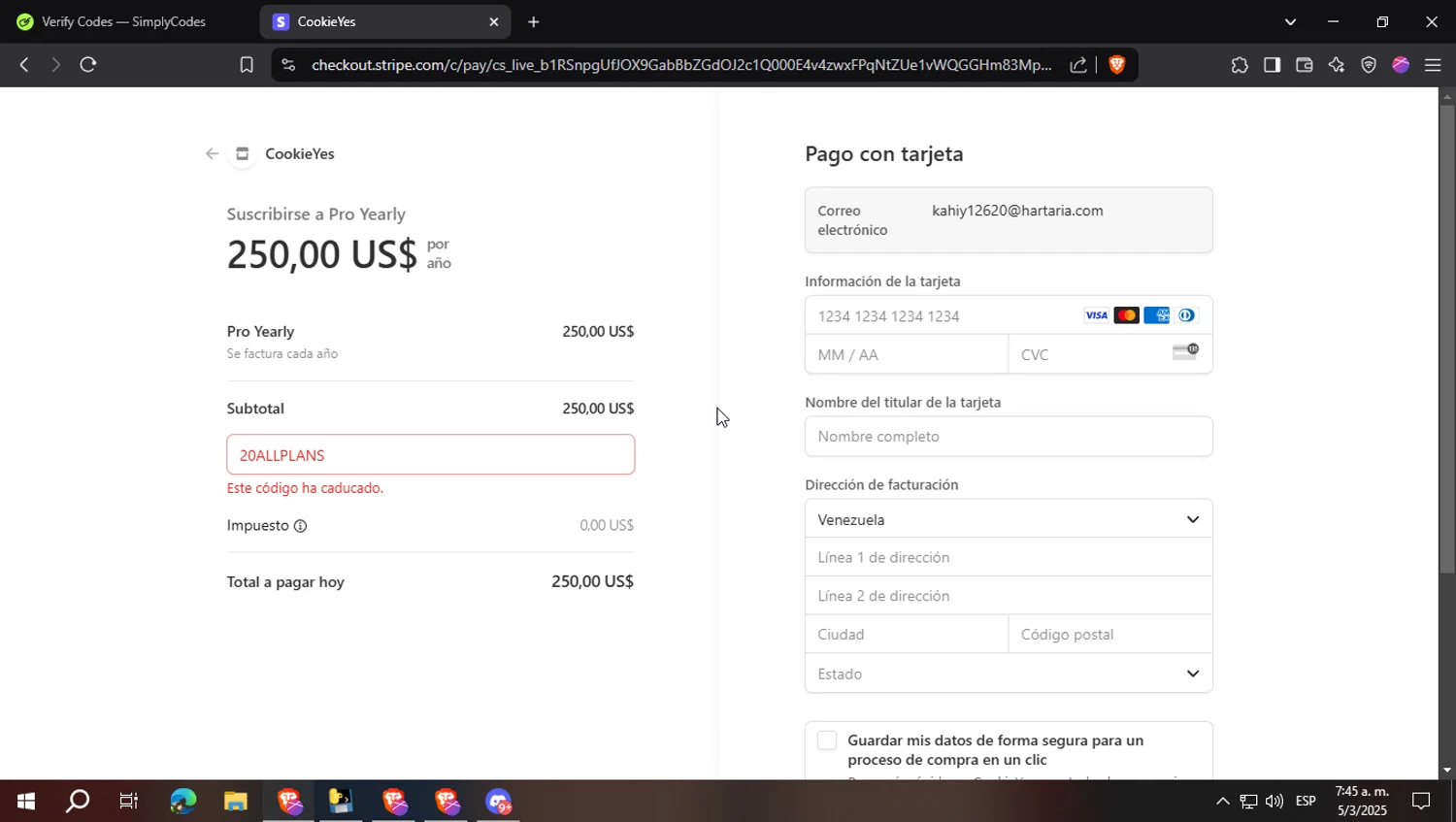Image resolution: width=1456 pixels, height=822 pixels.
Task: Open the Brave Wallet icon
Action: pyautogui.click(x=1304, y=65)
